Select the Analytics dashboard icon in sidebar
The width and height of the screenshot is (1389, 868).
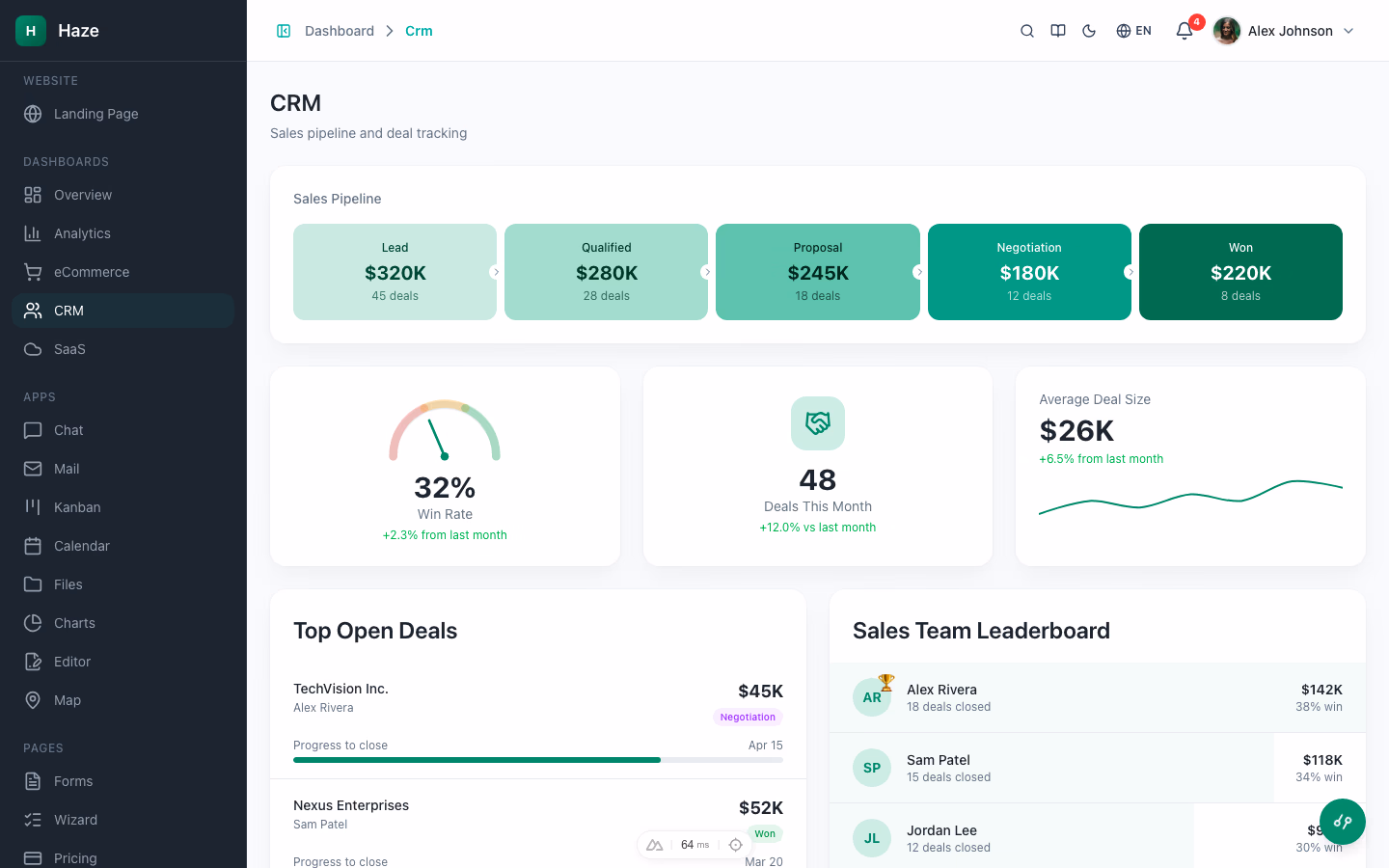pyautogui.click(x=33, y=233)
